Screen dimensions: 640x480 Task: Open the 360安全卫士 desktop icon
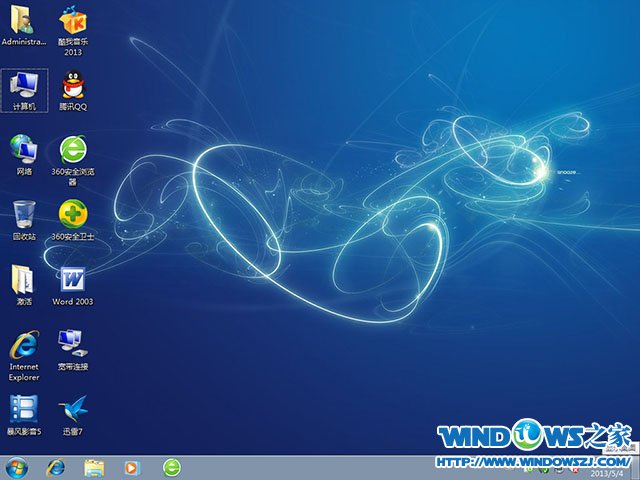click(73, 220)
